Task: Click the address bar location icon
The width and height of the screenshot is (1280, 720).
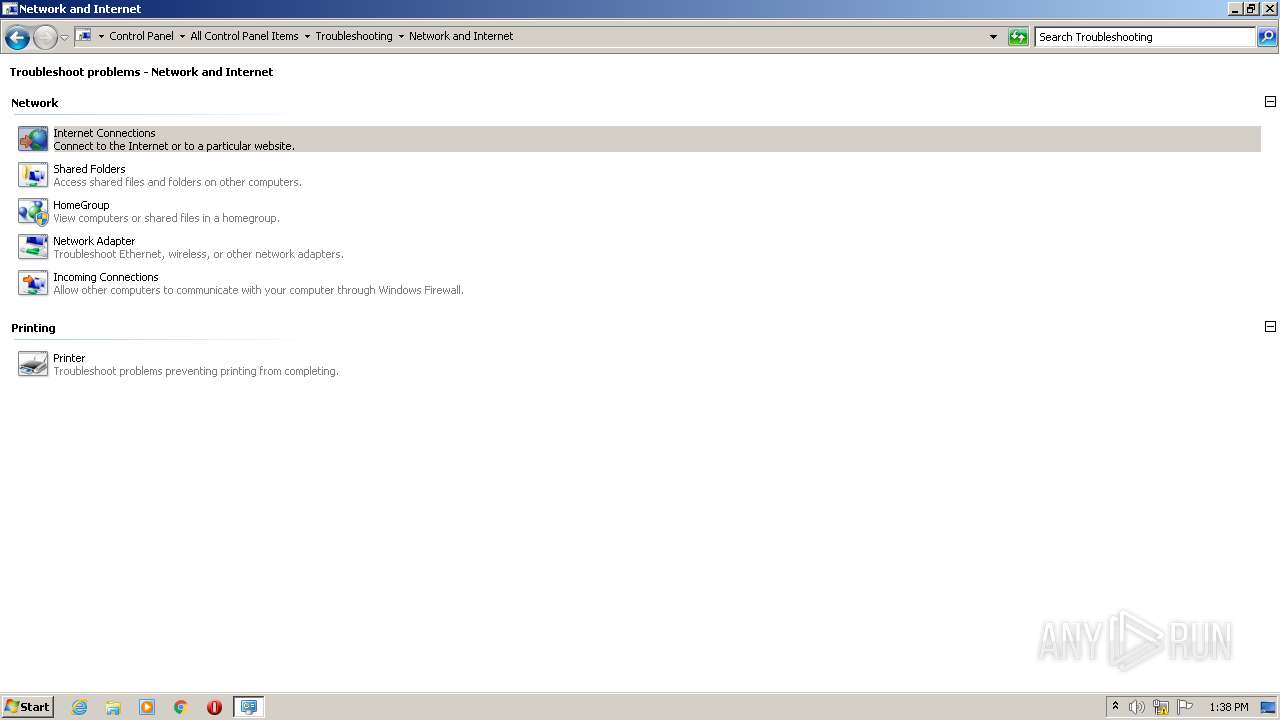Action: click(x=84, y=36)
